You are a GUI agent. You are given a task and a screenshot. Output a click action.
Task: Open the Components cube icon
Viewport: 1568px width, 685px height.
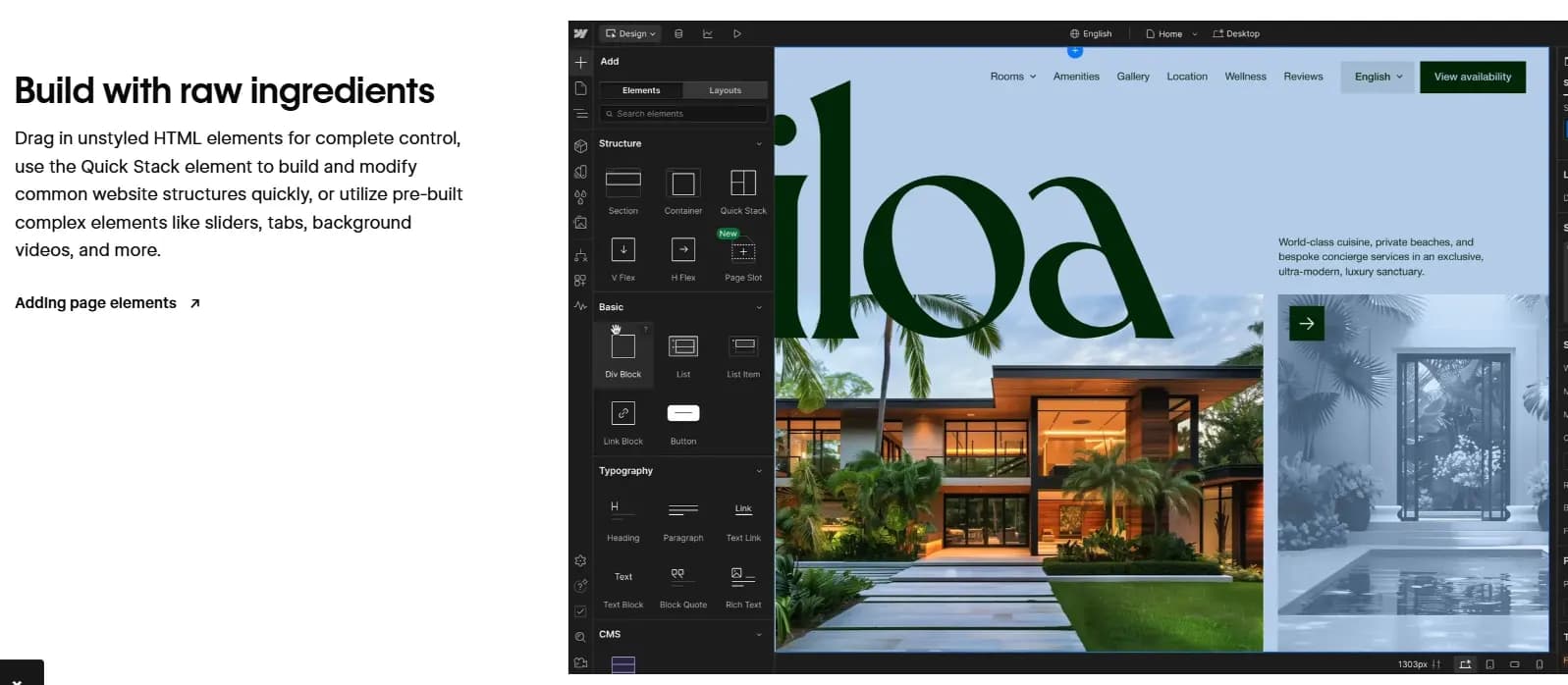580,146
